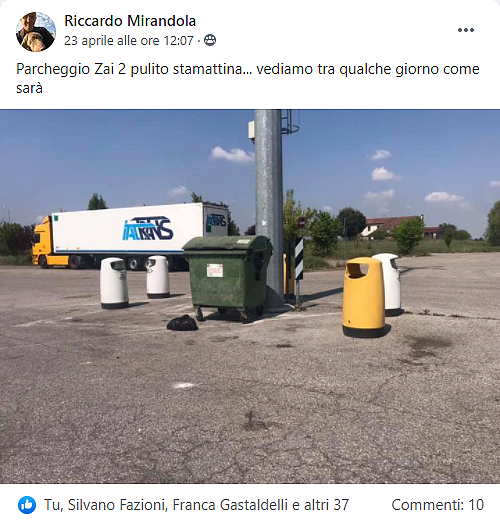Click the black garbage bag on the ground
The image size is (500, 522).
coord(182,323)
